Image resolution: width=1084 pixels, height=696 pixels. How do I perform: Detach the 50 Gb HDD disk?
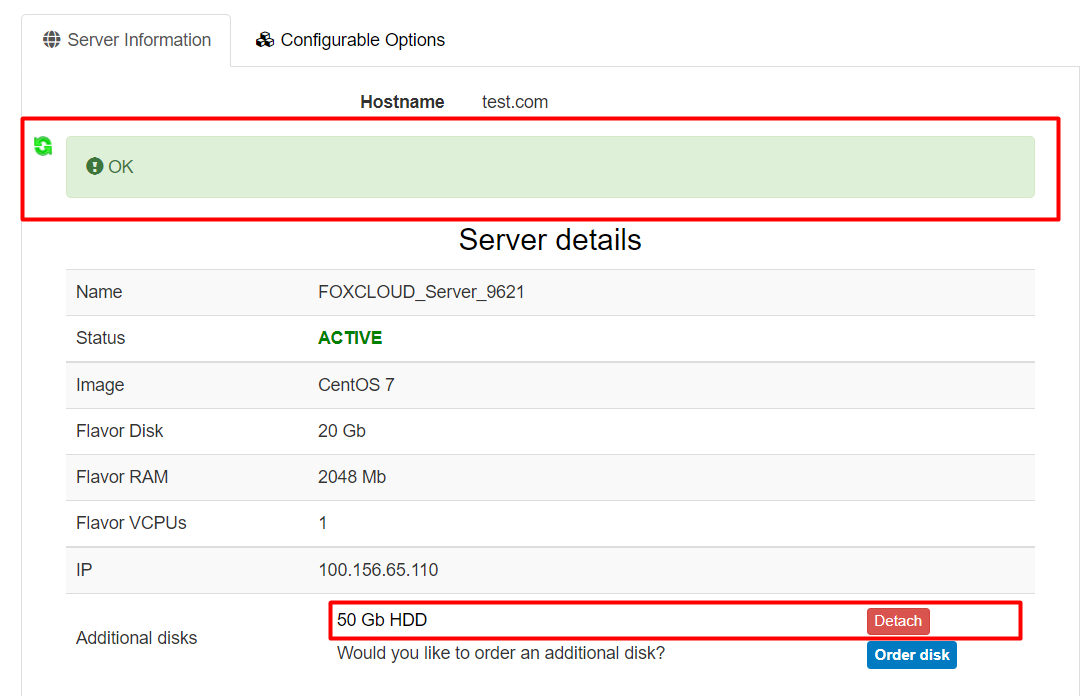tap(897, 621)
